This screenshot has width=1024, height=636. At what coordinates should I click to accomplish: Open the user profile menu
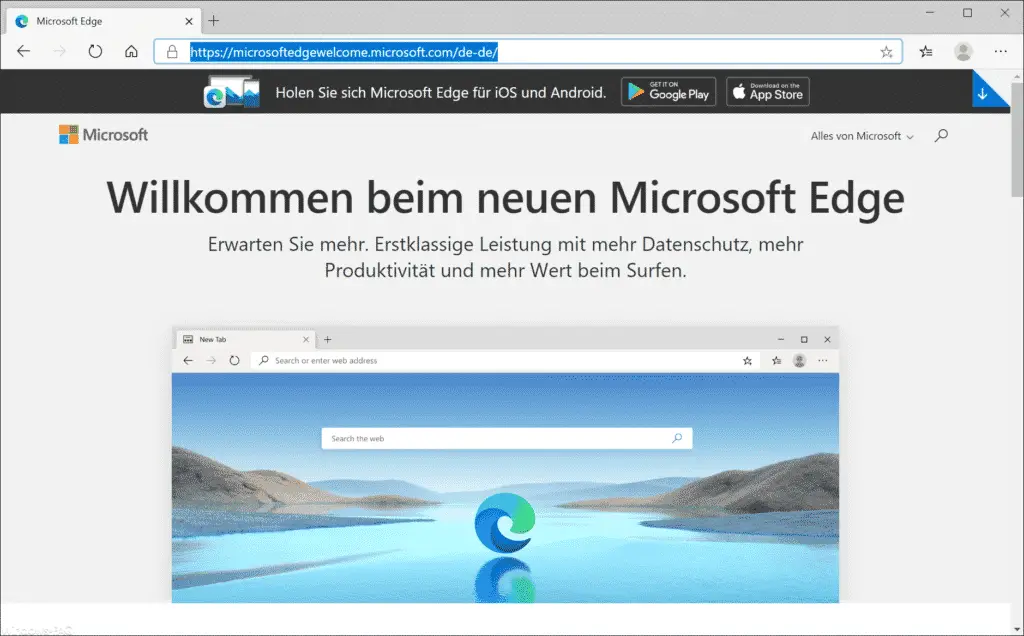[x=963, y=52]
